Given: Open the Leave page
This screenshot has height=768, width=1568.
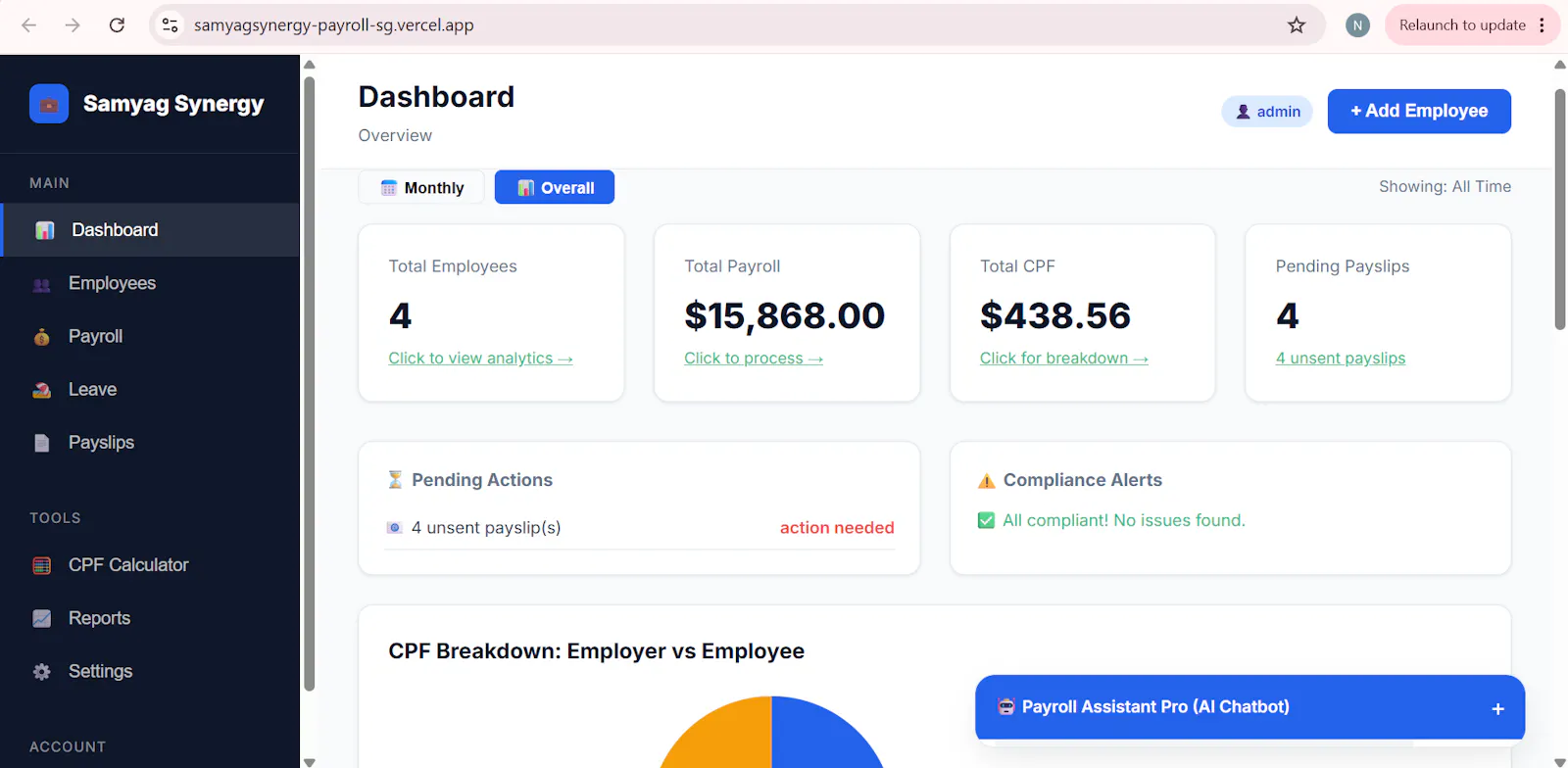Looking at the screenshot, I should pyautogui.click(x=150, y=389).
